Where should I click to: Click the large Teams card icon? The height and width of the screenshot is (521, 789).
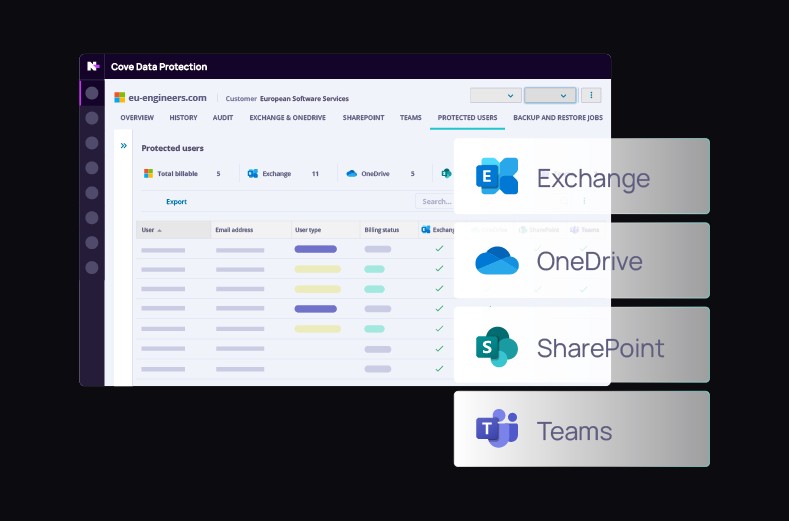497,429
